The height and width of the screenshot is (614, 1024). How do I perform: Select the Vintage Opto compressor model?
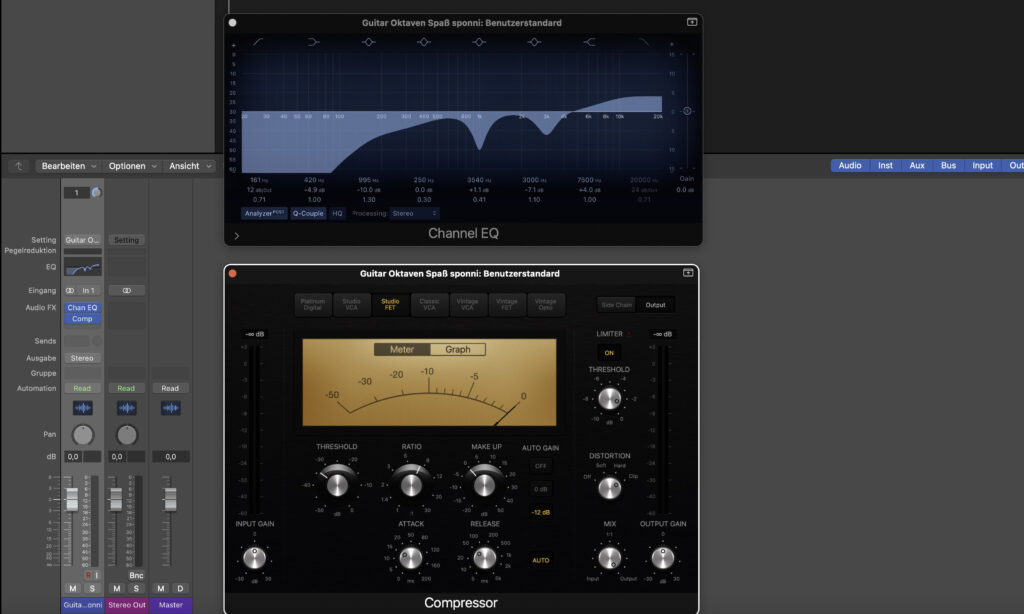coord(545,304)
